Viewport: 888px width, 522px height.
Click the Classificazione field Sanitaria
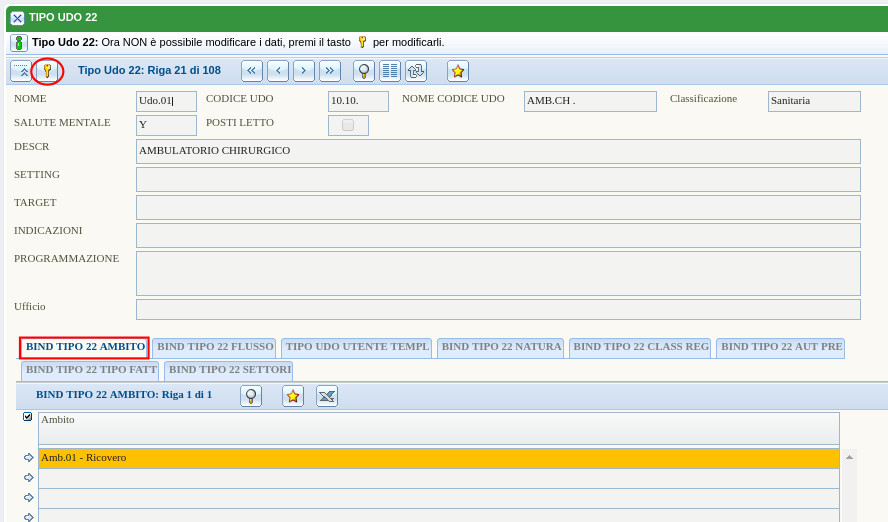click(x=814, y=101)
